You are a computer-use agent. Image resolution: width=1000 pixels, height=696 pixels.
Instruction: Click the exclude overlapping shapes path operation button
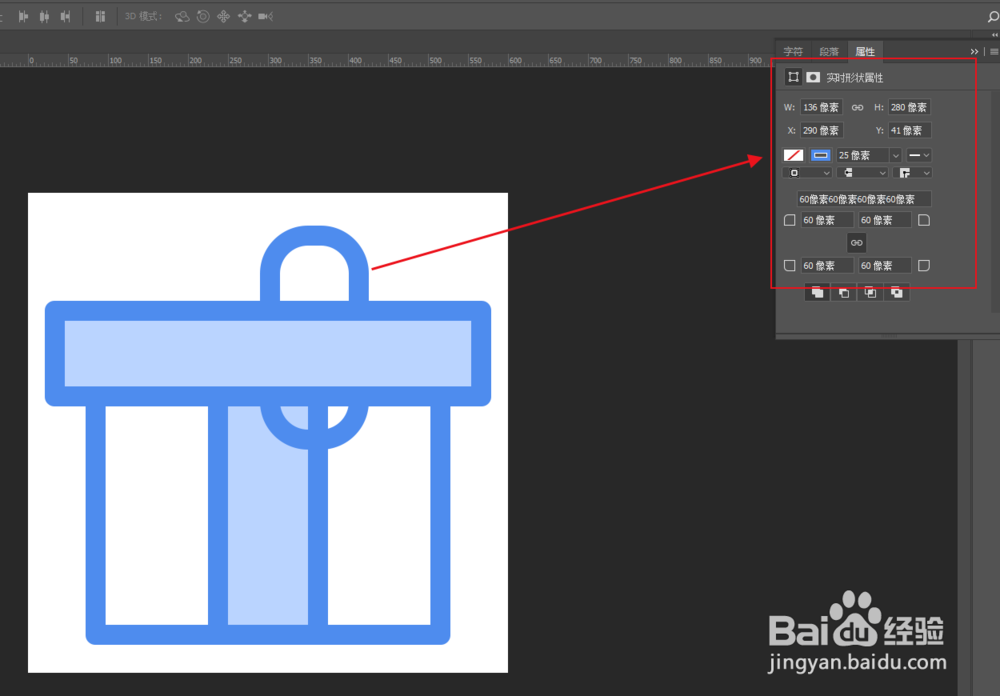point(897,293)
